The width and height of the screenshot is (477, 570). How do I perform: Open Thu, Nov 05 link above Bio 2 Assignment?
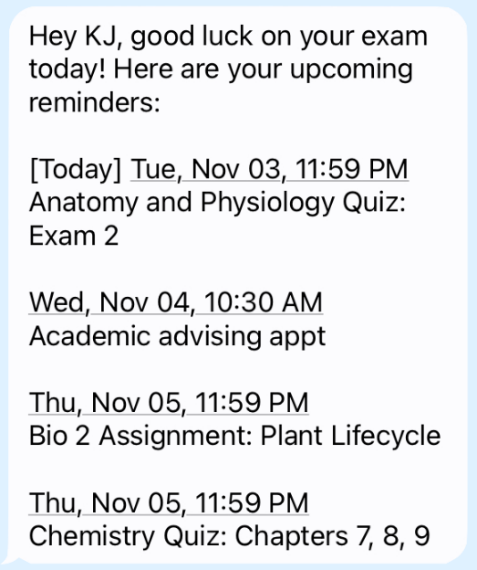(x=169, y=403)
